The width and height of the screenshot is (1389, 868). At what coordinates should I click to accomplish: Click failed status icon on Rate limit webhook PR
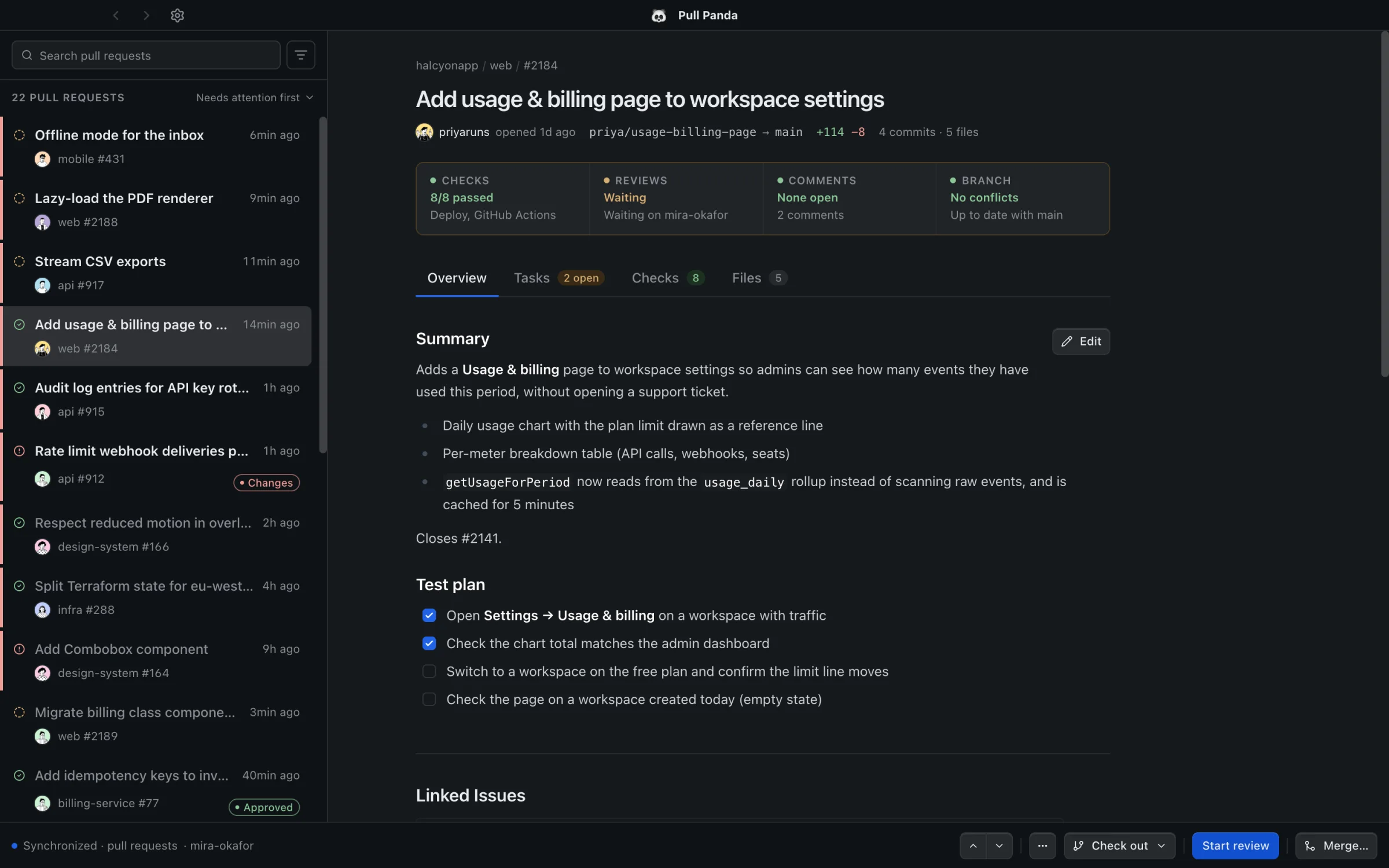[x=19, y=451]
